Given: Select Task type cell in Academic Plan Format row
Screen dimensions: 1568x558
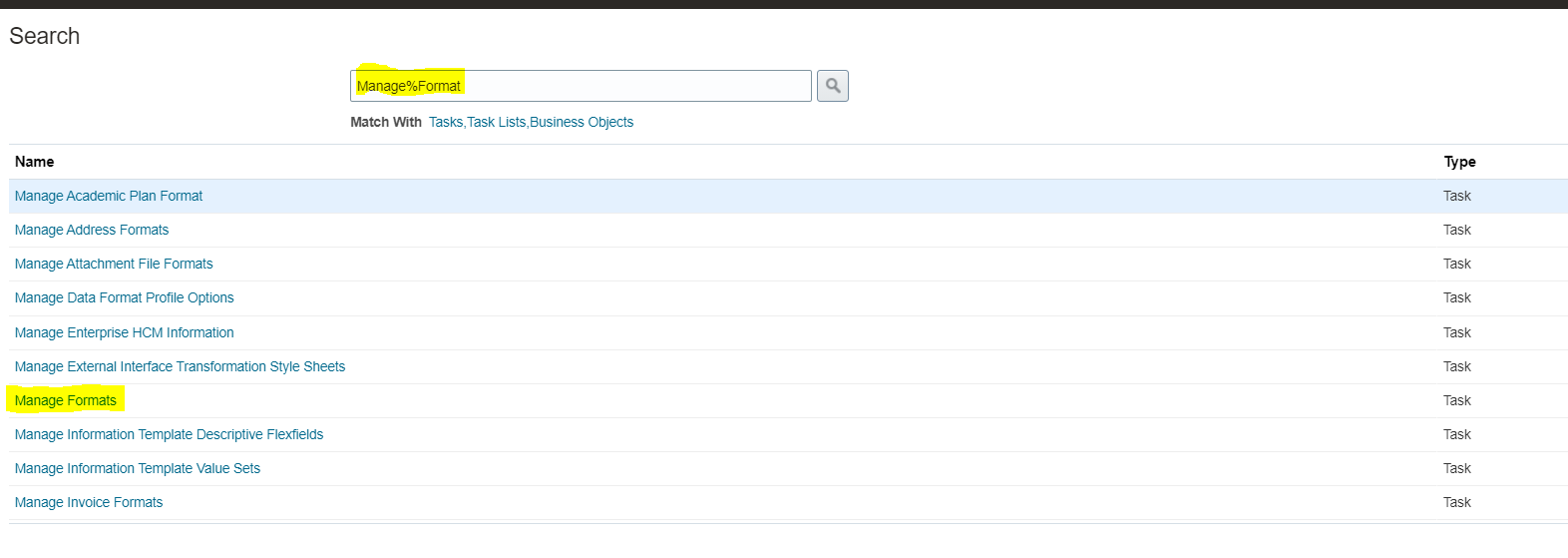Looking at the screenshot, I should pos(1457,196).
